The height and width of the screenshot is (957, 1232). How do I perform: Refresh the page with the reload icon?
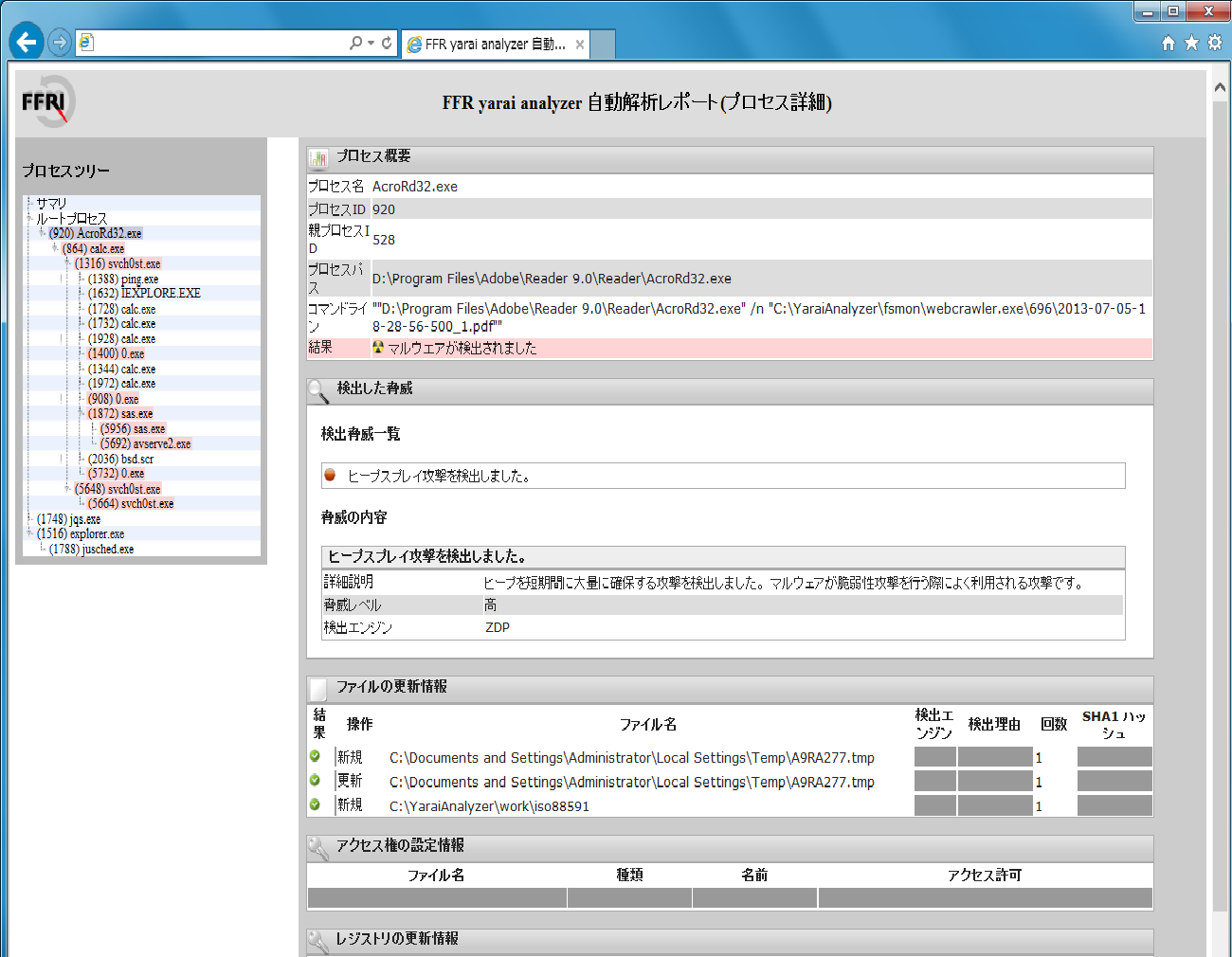[x=387, y=43]
